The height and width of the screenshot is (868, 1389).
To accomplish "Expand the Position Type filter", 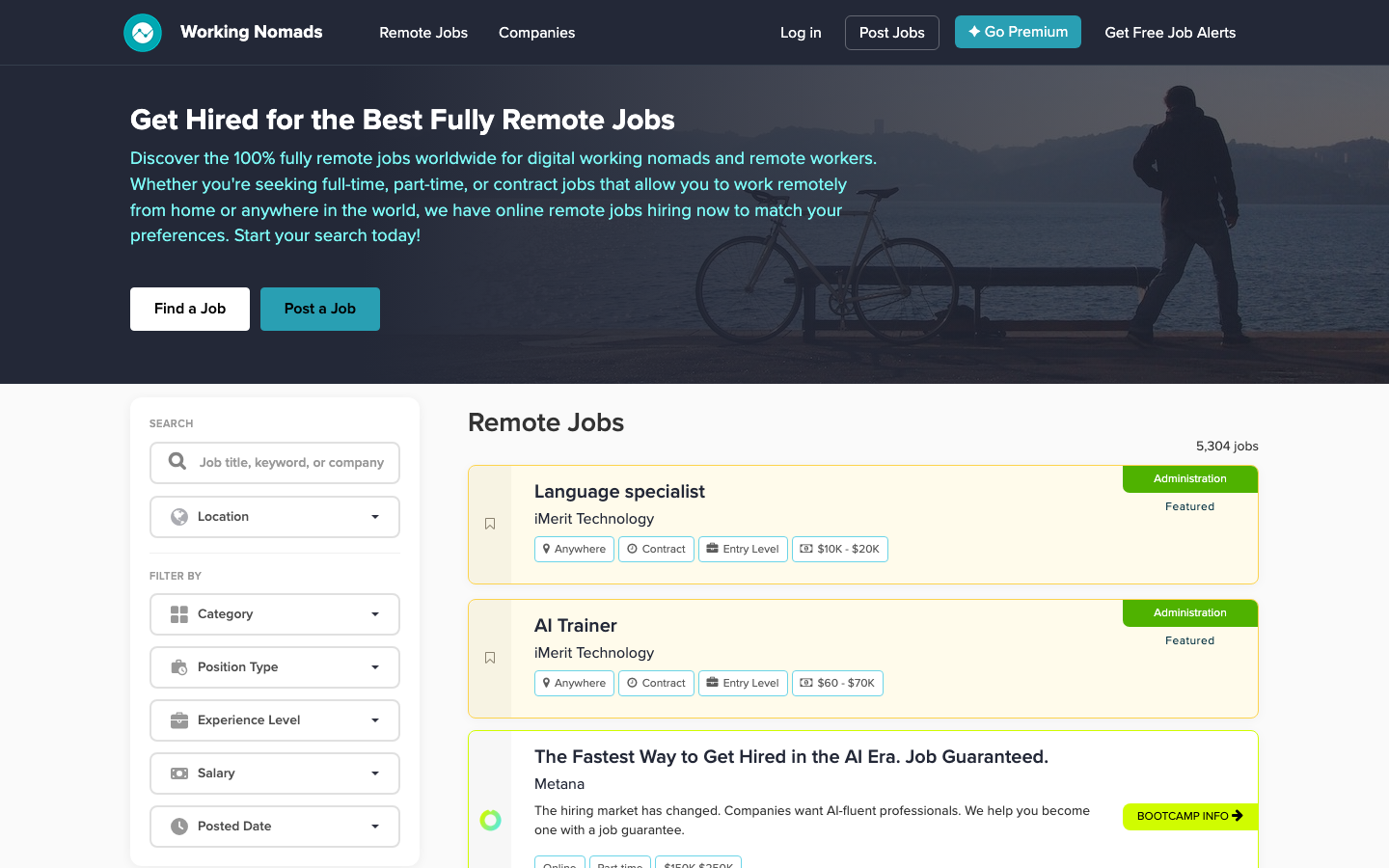I will 275,667.
